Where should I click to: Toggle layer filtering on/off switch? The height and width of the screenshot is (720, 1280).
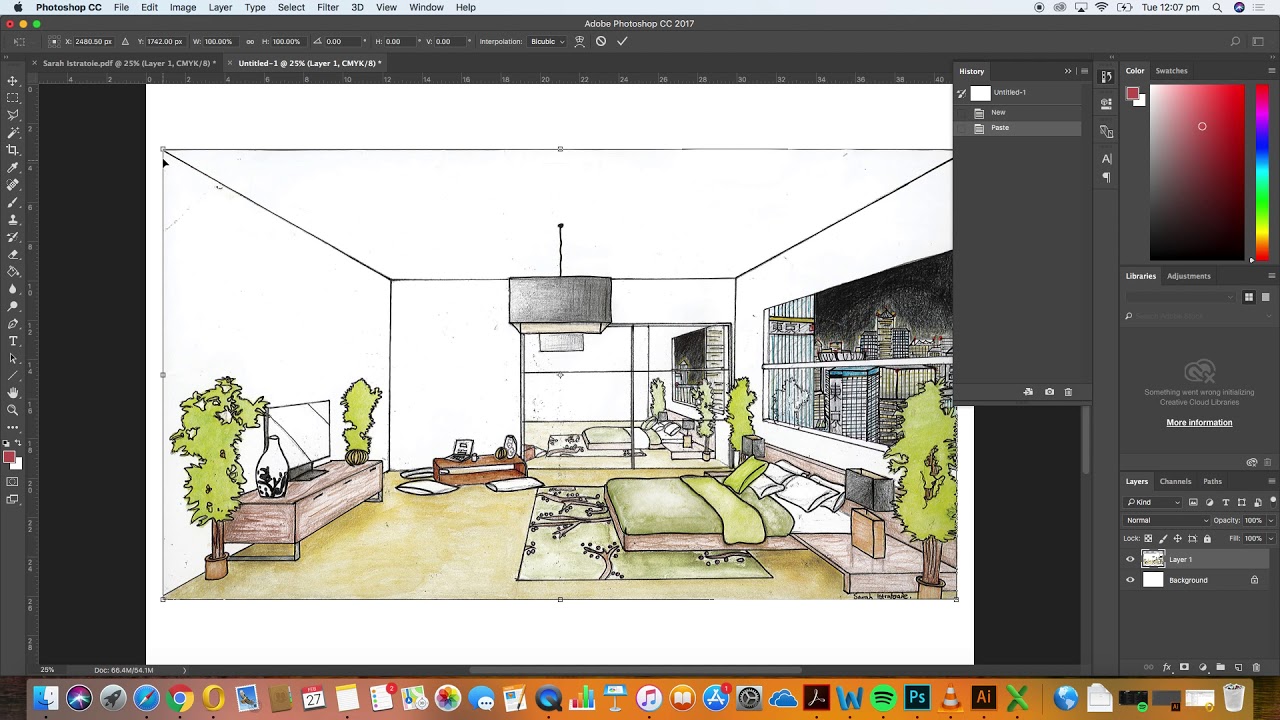[x=1271, y=502]
